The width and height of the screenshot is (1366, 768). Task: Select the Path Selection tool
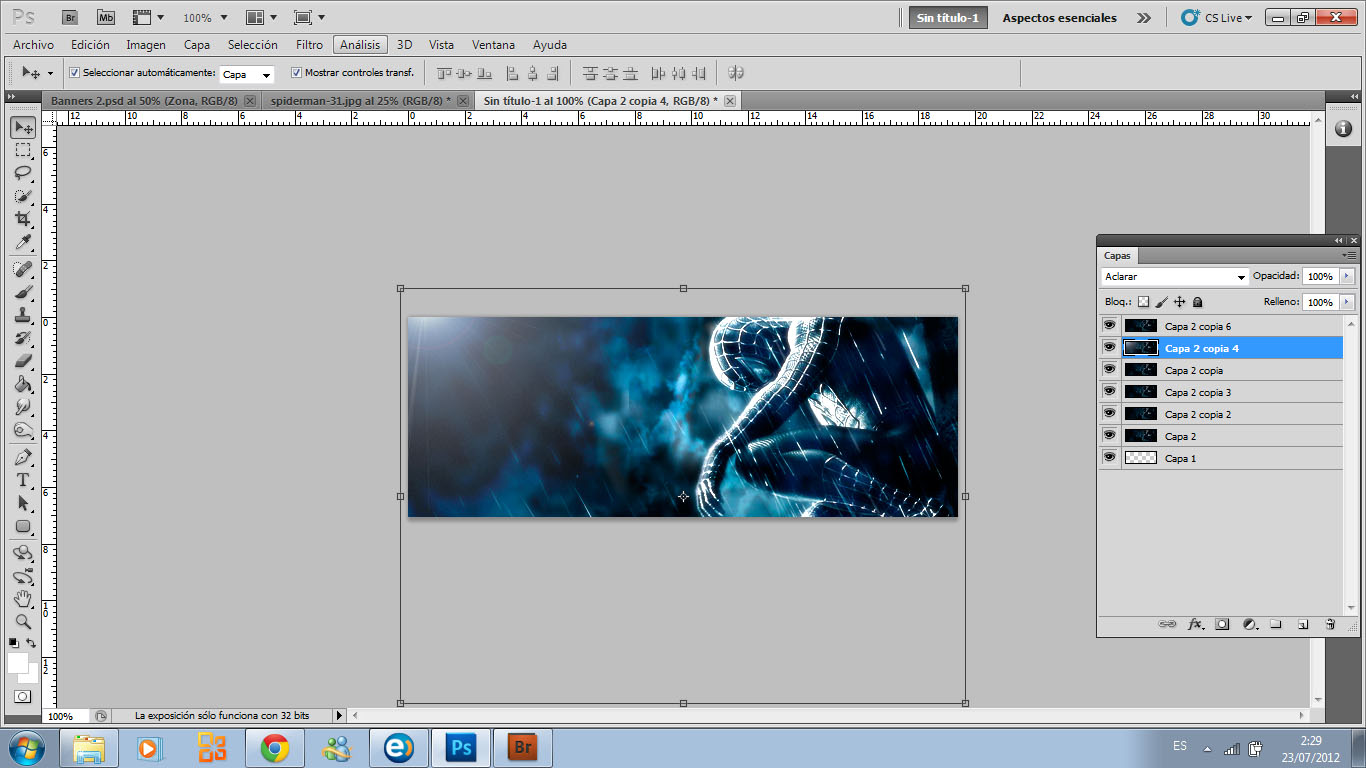[23, 503]
